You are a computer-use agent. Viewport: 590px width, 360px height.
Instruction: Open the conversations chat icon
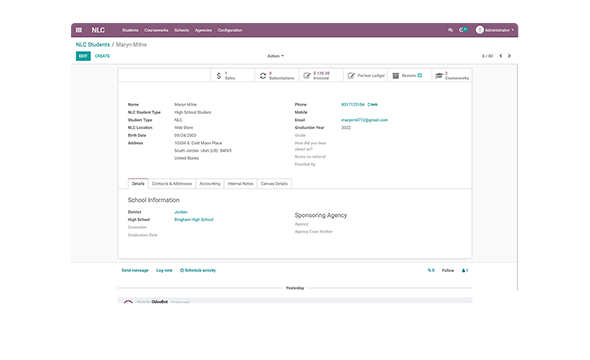pyautogui.click(x=450, y=30)
